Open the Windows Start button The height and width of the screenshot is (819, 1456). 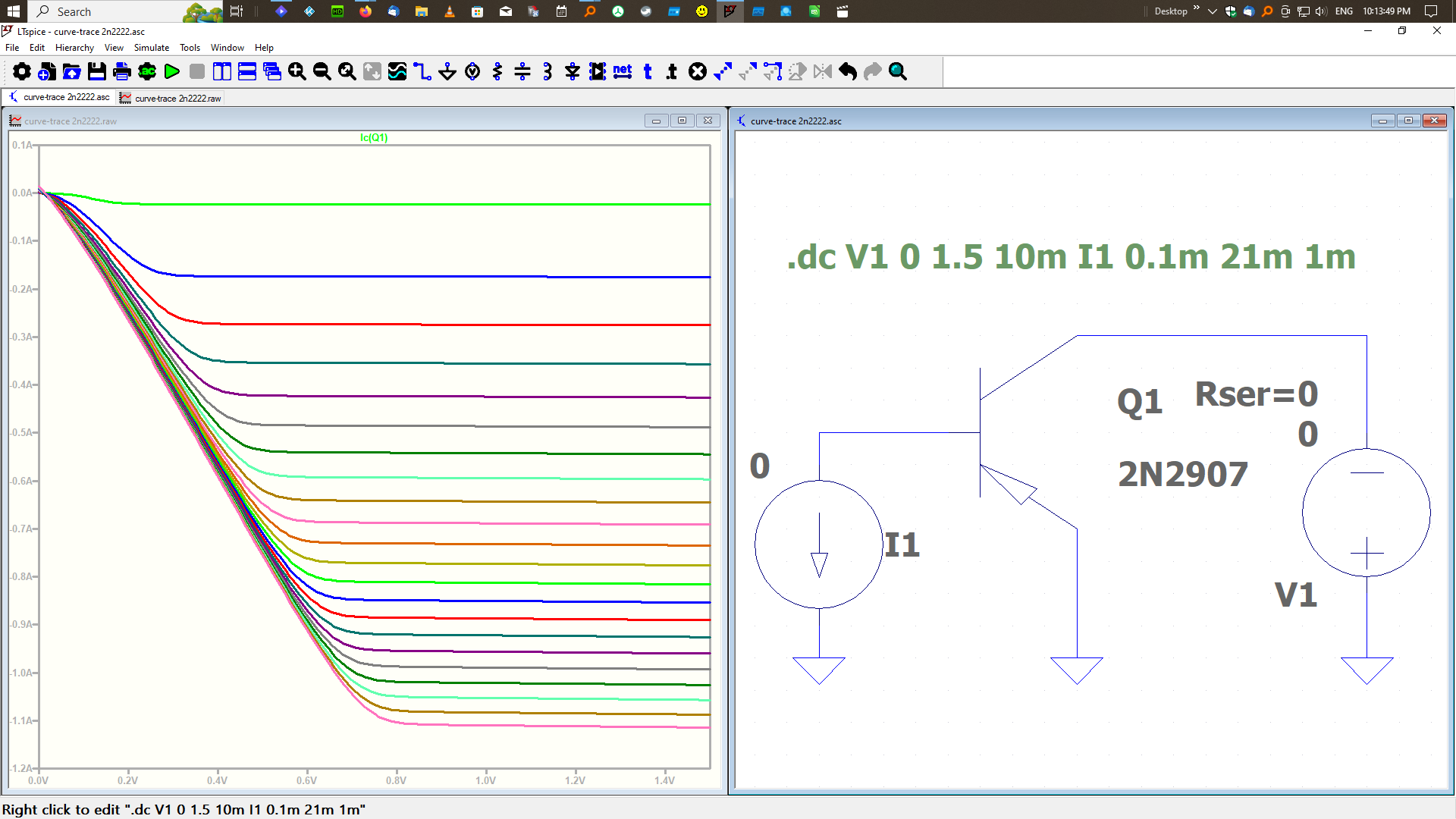click(14, 11)
